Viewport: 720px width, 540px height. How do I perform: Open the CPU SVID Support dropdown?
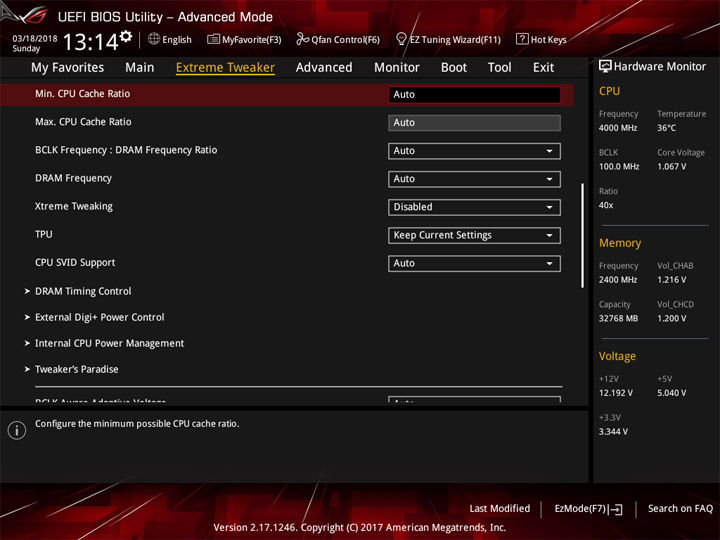(474, 264)
